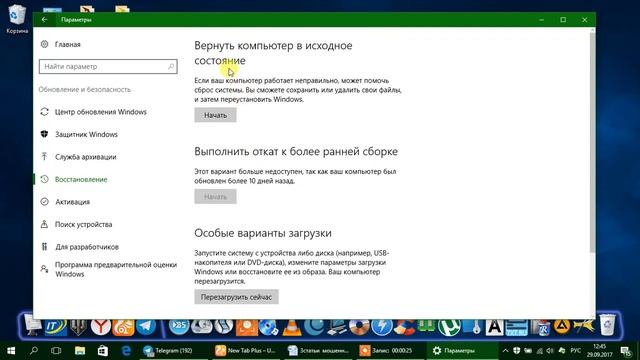Open the taskbar clock 12:45
Screen dimensions: 640x360
pos(600,351)
